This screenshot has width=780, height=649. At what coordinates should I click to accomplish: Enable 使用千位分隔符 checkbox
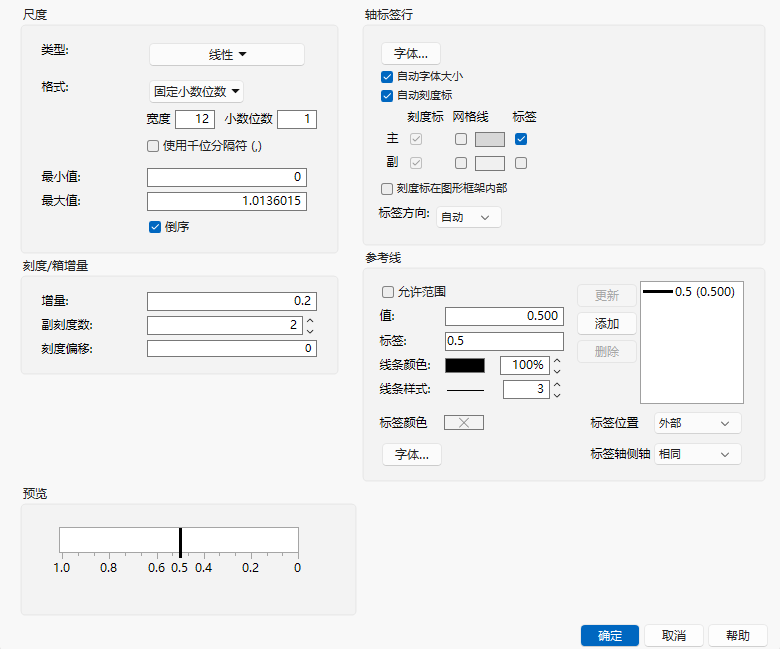click(153, 146)
